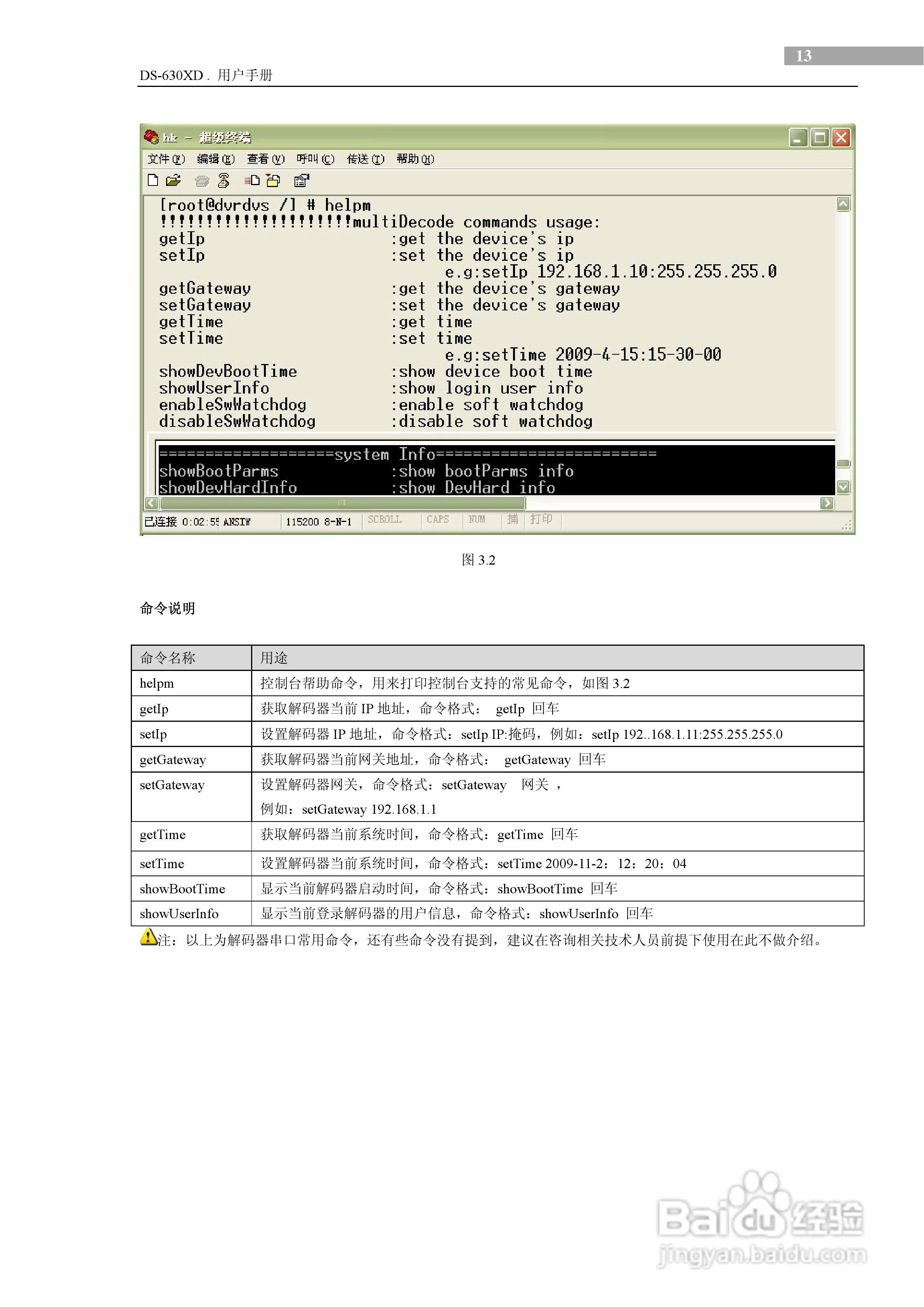Click the horizontal scrollbar left arrow
The height and width of the screenshot is (1307, 924).
tap(151, 503)
